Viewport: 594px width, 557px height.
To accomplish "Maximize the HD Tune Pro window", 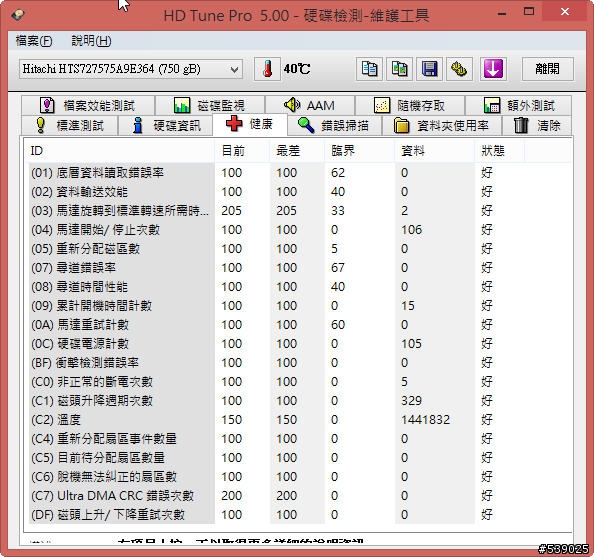I will pyautogui.click(x=529, y=12).
